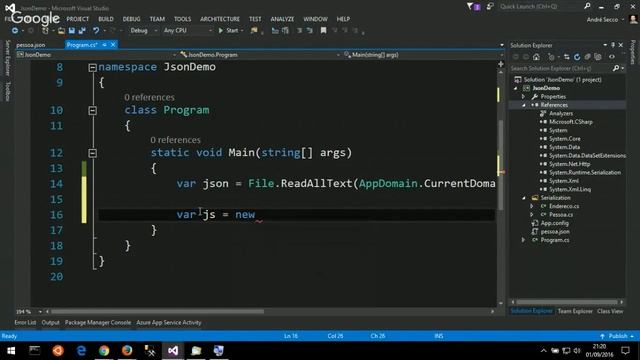Switch to the Team Explorer tab
The image size is (640, 360).
click(x=575, y=311)
